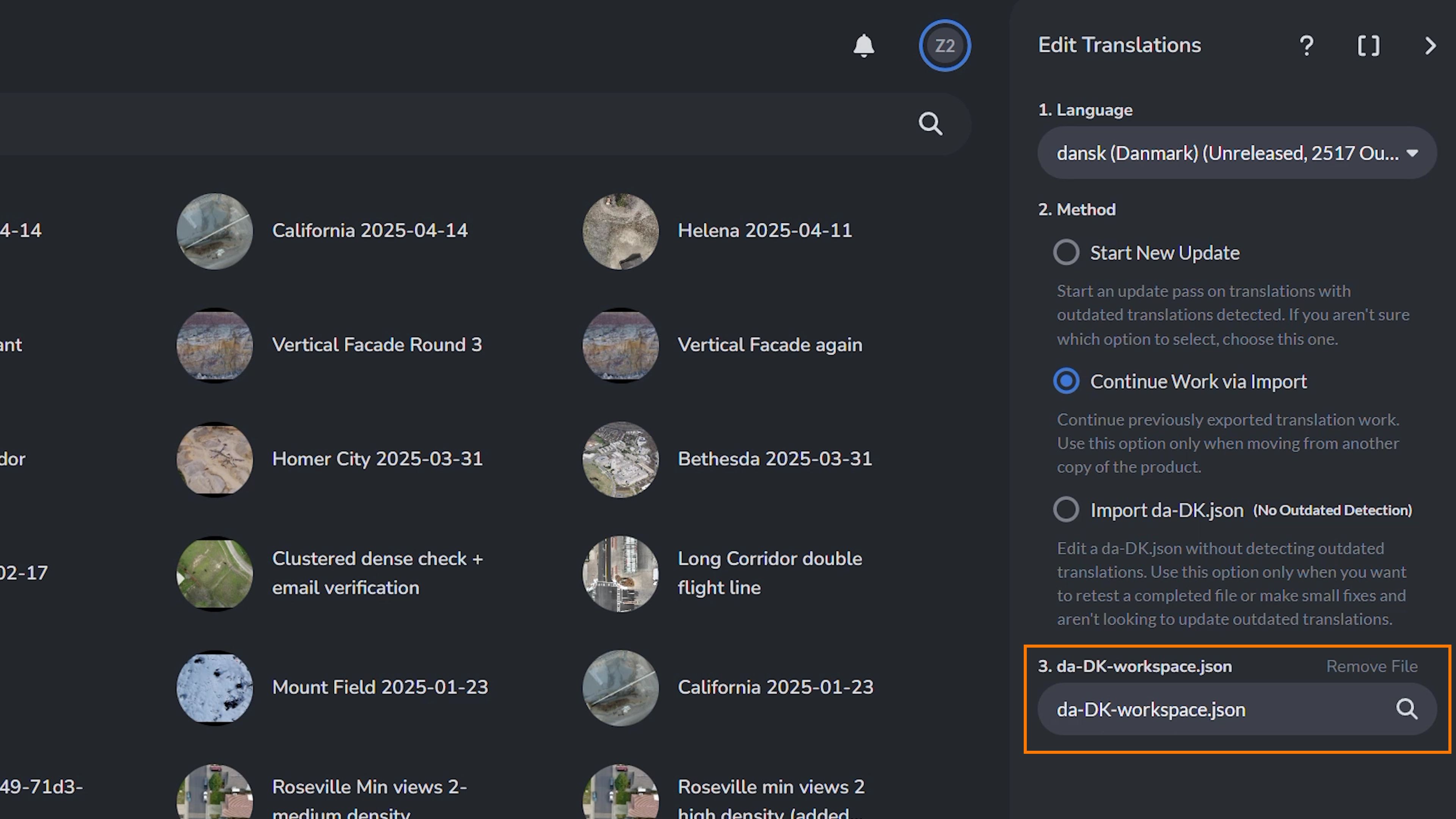Open the dansk (Danmark) language dropdown
Image resolution: width=1456 pixels, height=819 pixels.
pyautogui.click(x=1237, y=153)
